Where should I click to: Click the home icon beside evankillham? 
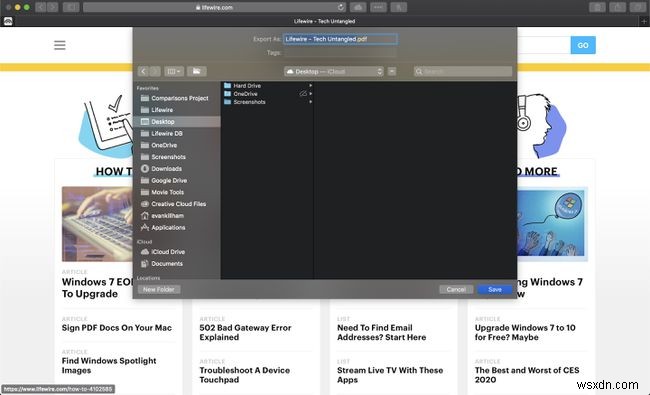click(x=145, y=216)
